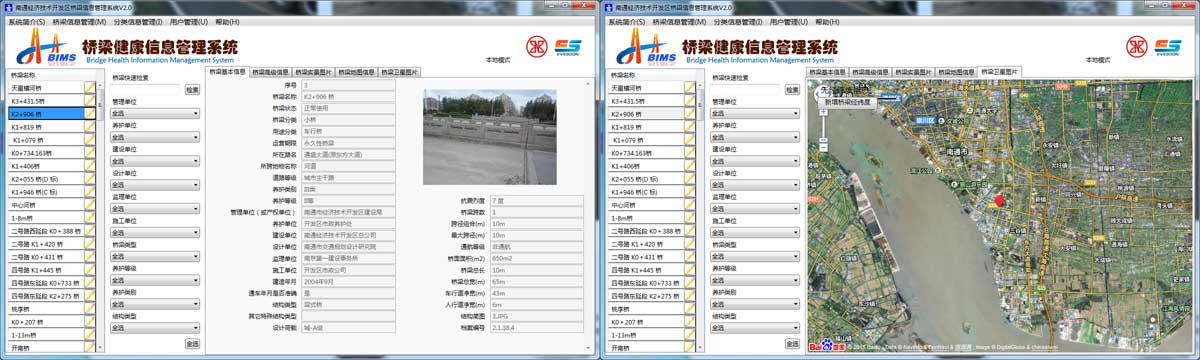Click 全选 button at bottom of left window
The image size is (1200, 360).
click(193, 343)
